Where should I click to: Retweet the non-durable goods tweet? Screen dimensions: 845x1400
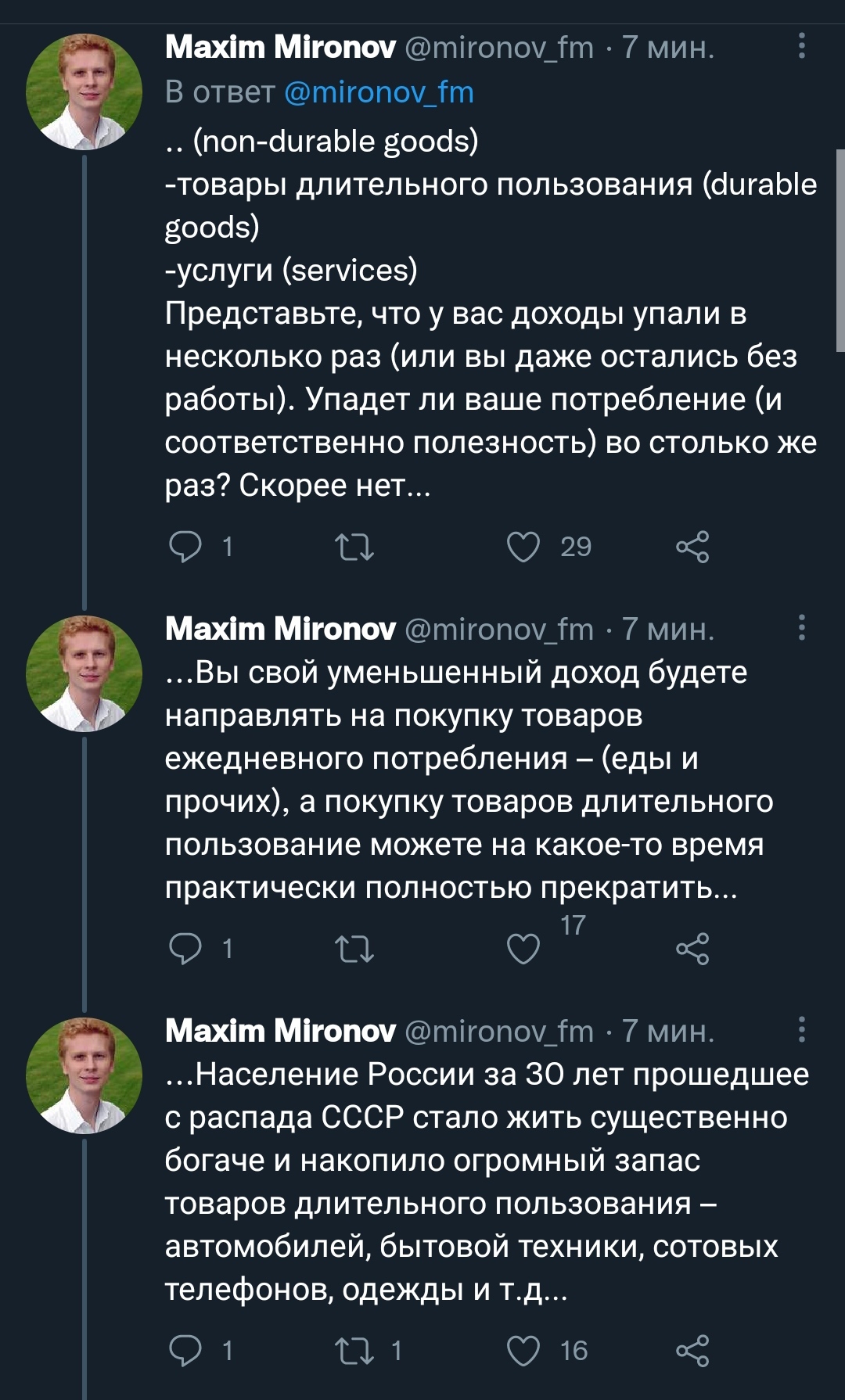pos(354,547)
